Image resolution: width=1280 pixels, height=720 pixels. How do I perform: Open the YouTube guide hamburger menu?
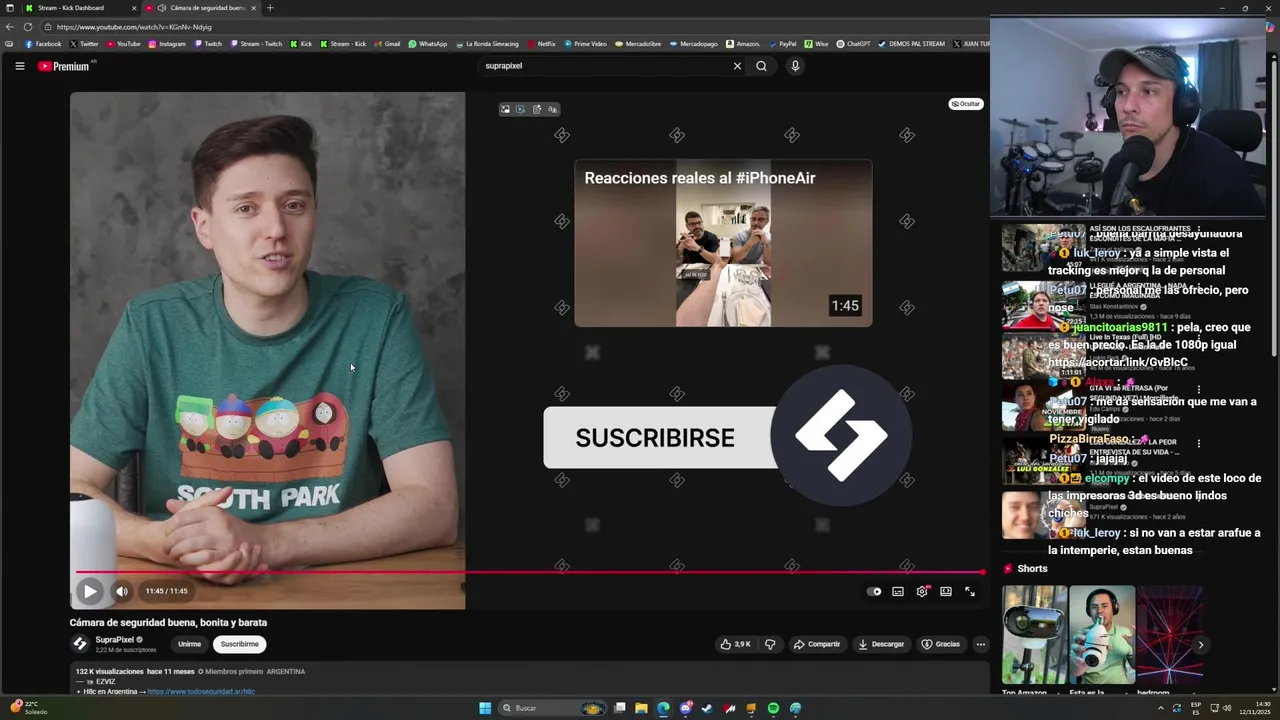pos(19,66)
